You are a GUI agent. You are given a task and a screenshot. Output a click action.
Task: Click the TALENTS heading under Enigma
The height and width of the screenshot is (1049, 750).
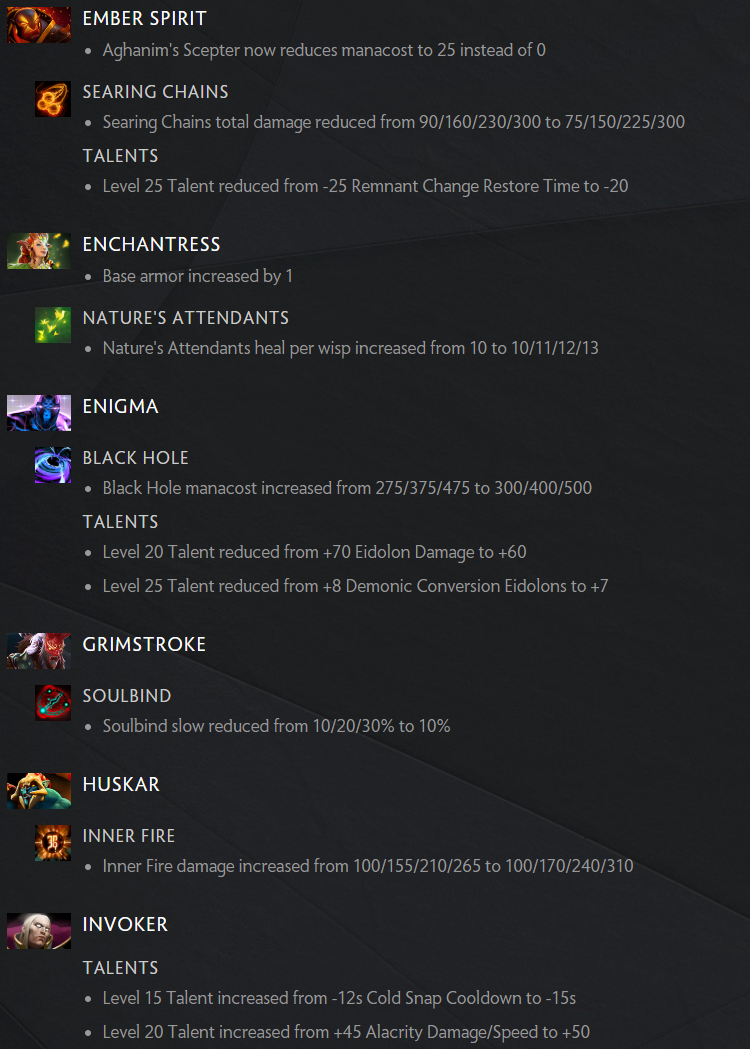click(120, 522)
